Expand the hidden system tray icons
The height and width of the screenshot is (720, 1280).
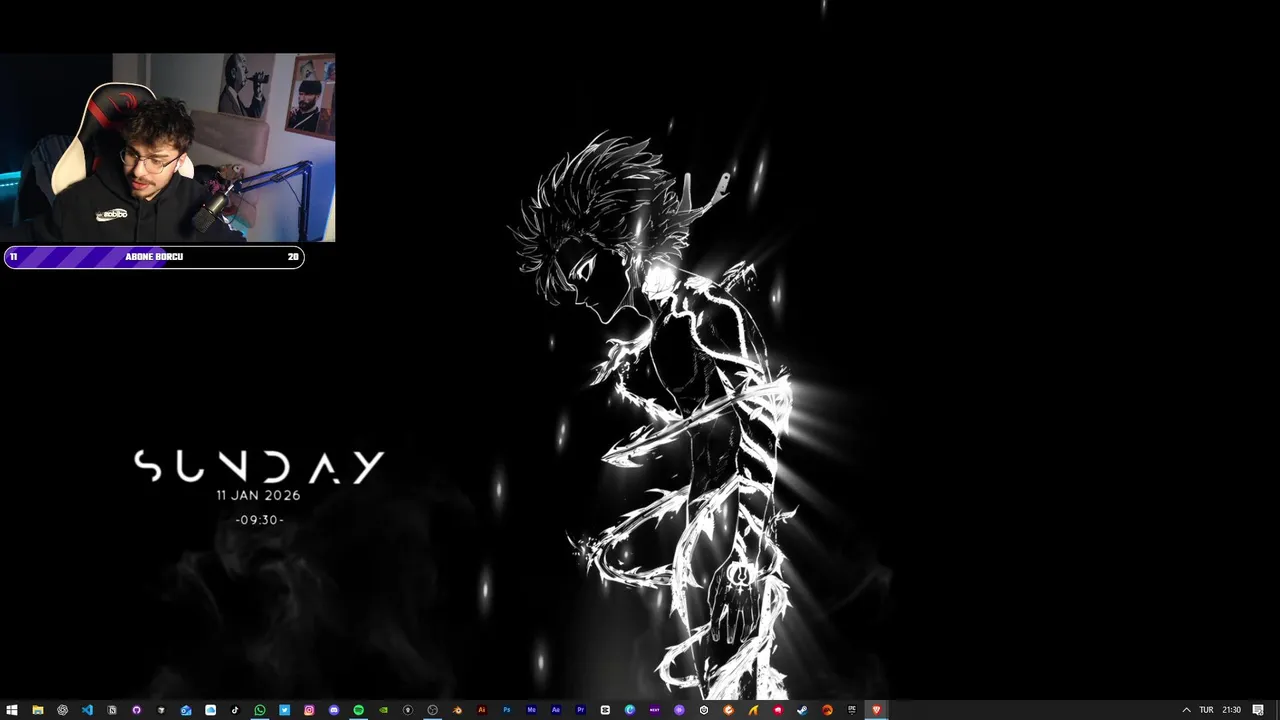pos(1186,710)
